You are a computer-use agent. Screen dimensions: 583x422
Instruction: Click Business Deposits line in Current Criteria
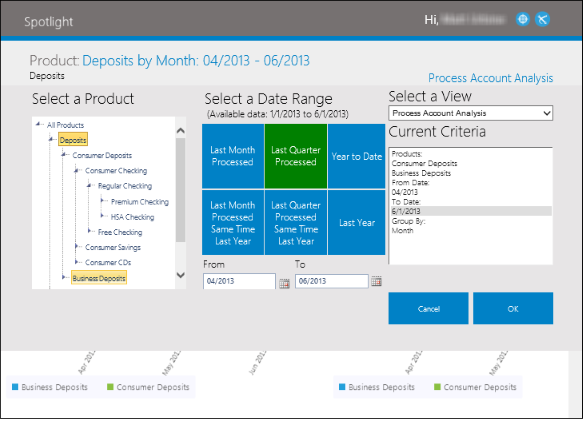(421, 173)
